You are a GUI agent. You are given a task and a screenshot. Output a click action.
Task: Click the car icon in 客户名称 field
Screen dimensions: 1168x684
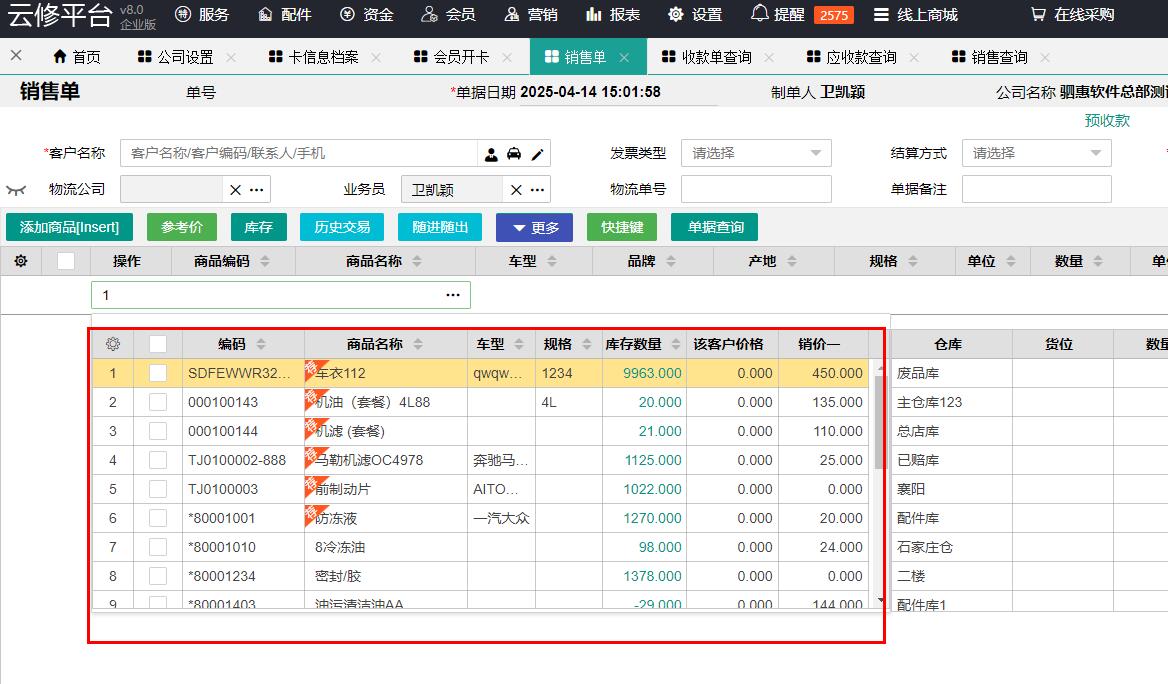click(x=514, y=154)
